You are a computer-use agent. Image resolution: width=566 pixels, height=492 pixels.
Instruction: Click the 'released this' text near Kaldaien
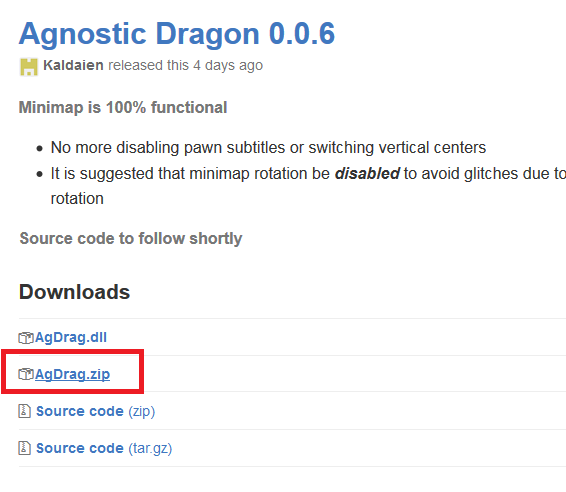coord(148,65)
